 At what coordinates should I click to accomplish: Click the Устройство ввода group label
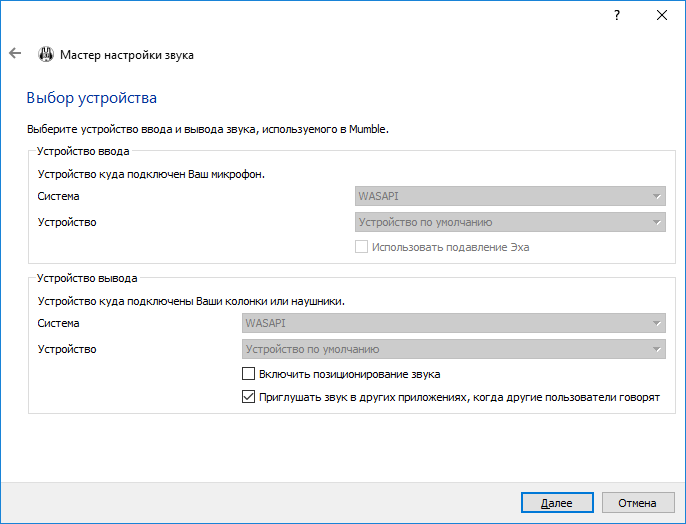pyautogui.click(x=83, y=151)
